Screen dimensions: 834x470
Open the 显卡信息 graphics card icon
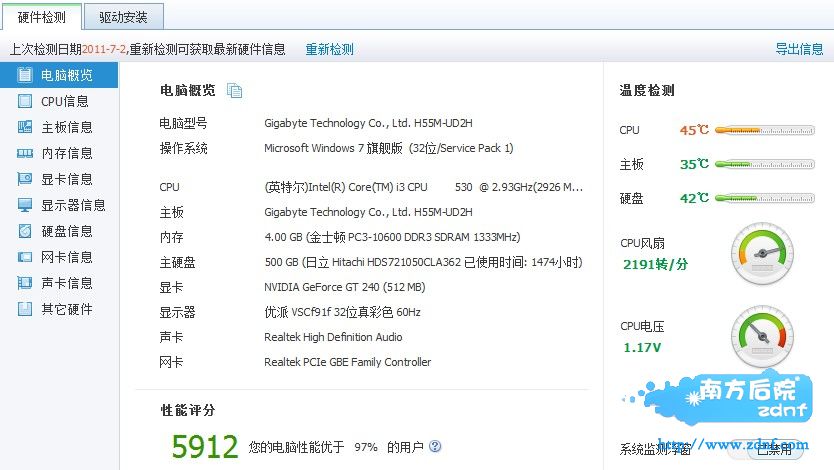tap(24, 179)
